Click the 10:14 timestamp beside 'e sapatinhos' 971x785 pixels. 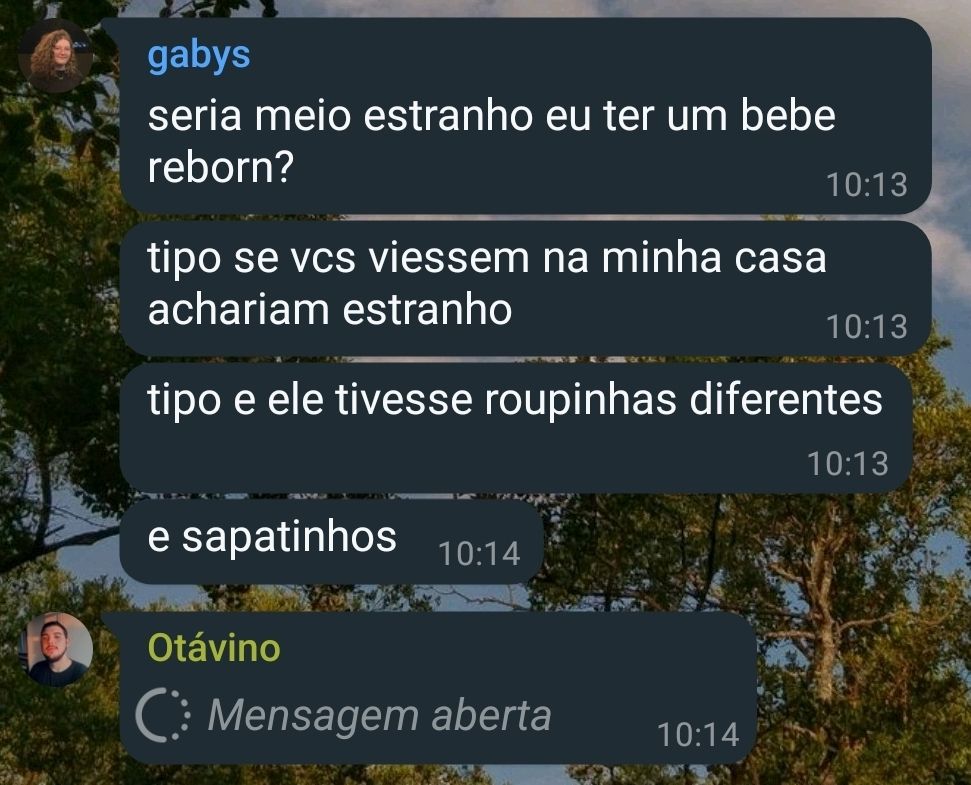coord(479,553)
